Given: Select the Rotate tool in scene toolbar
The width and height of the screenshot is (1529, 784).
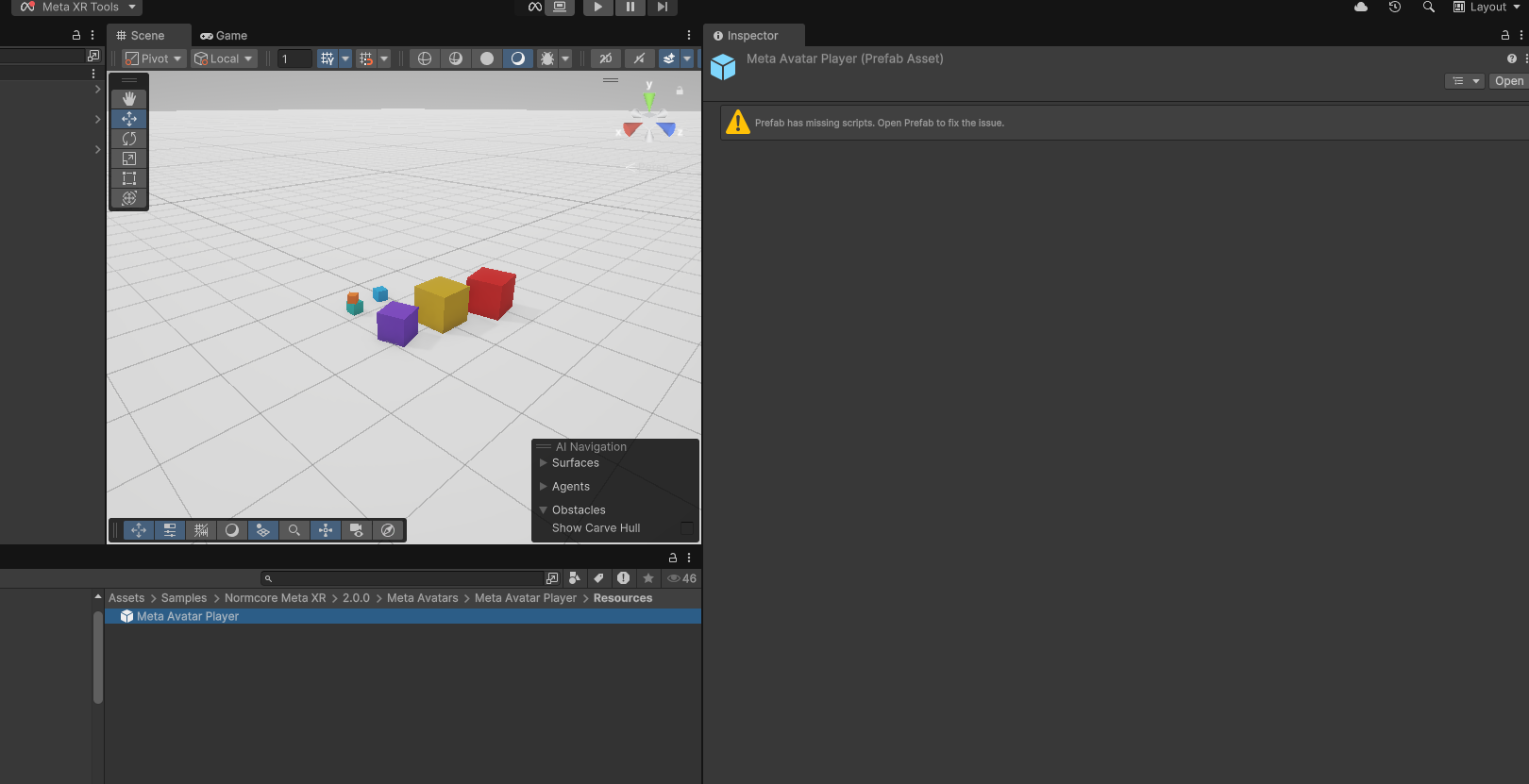Looking at the screenshot, I should [x=129, y=139].
